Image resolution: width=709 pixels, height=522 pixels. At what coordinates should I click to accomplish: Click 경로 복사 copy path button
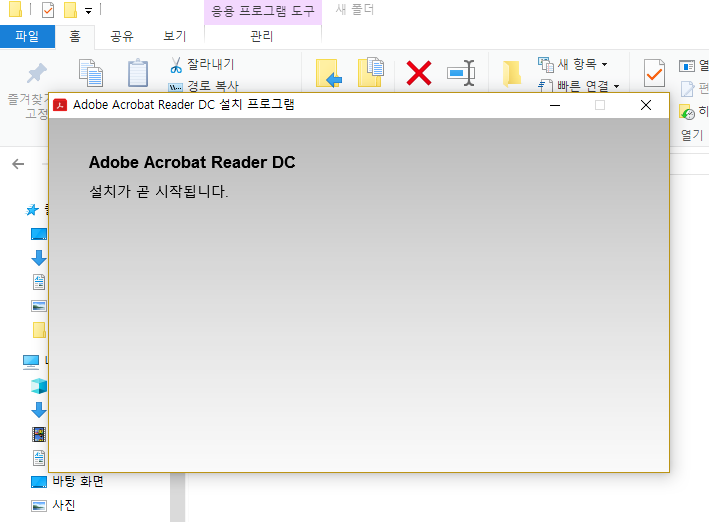click(203, 86)
